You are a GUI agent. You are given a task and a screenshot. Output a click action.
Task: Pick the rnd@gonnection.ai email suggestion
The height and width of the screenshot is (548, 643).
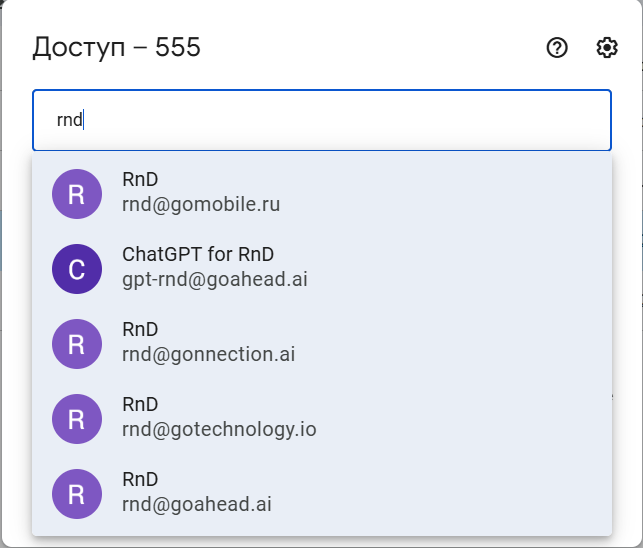(x=208, y=355)
